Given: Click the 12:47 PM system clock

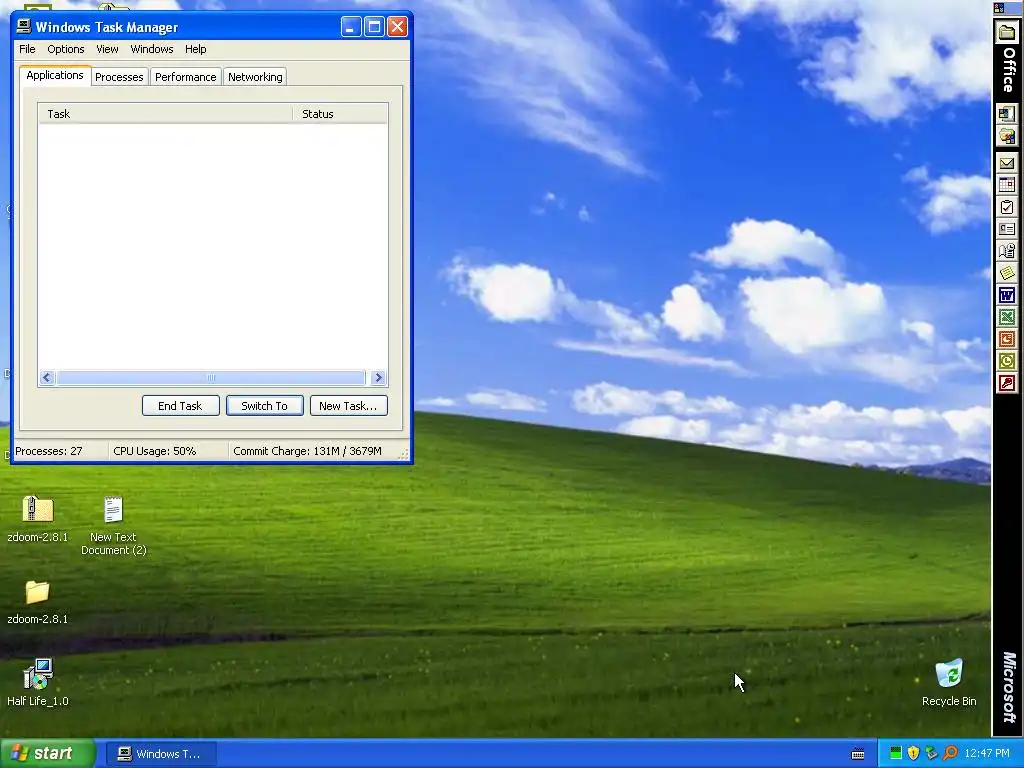Looking at the screenshot, I should 987,753.
